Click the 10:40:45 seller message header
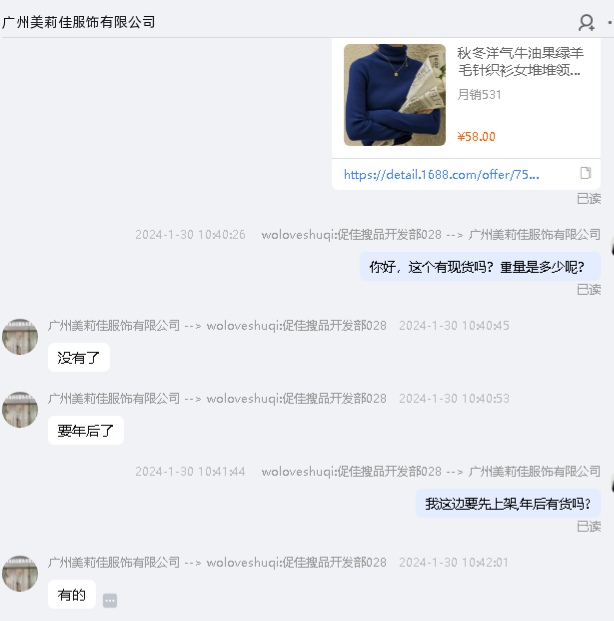Screen dimensions: 614x621 coord(278,326)
